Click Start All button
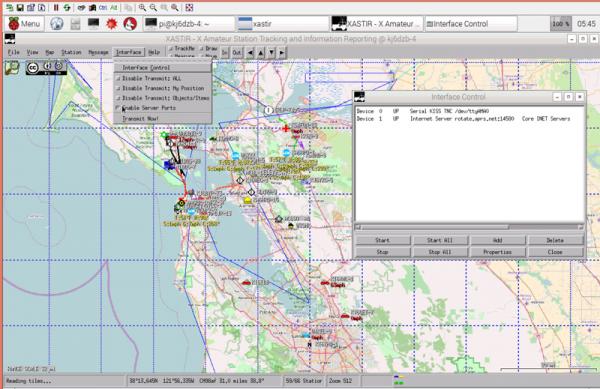600x389 pixels. coord(440,240)
